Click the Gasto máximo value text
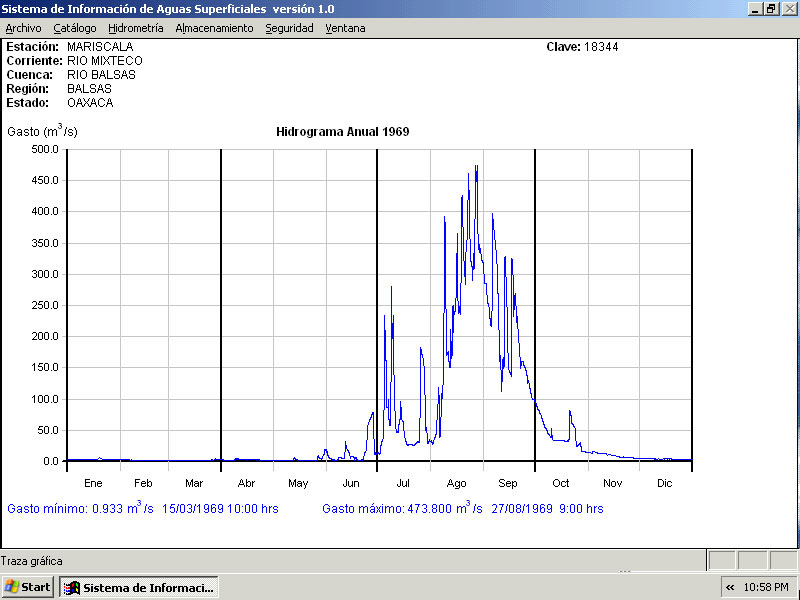The width and height of the screenshot is (800, 600). click(462, 509)
